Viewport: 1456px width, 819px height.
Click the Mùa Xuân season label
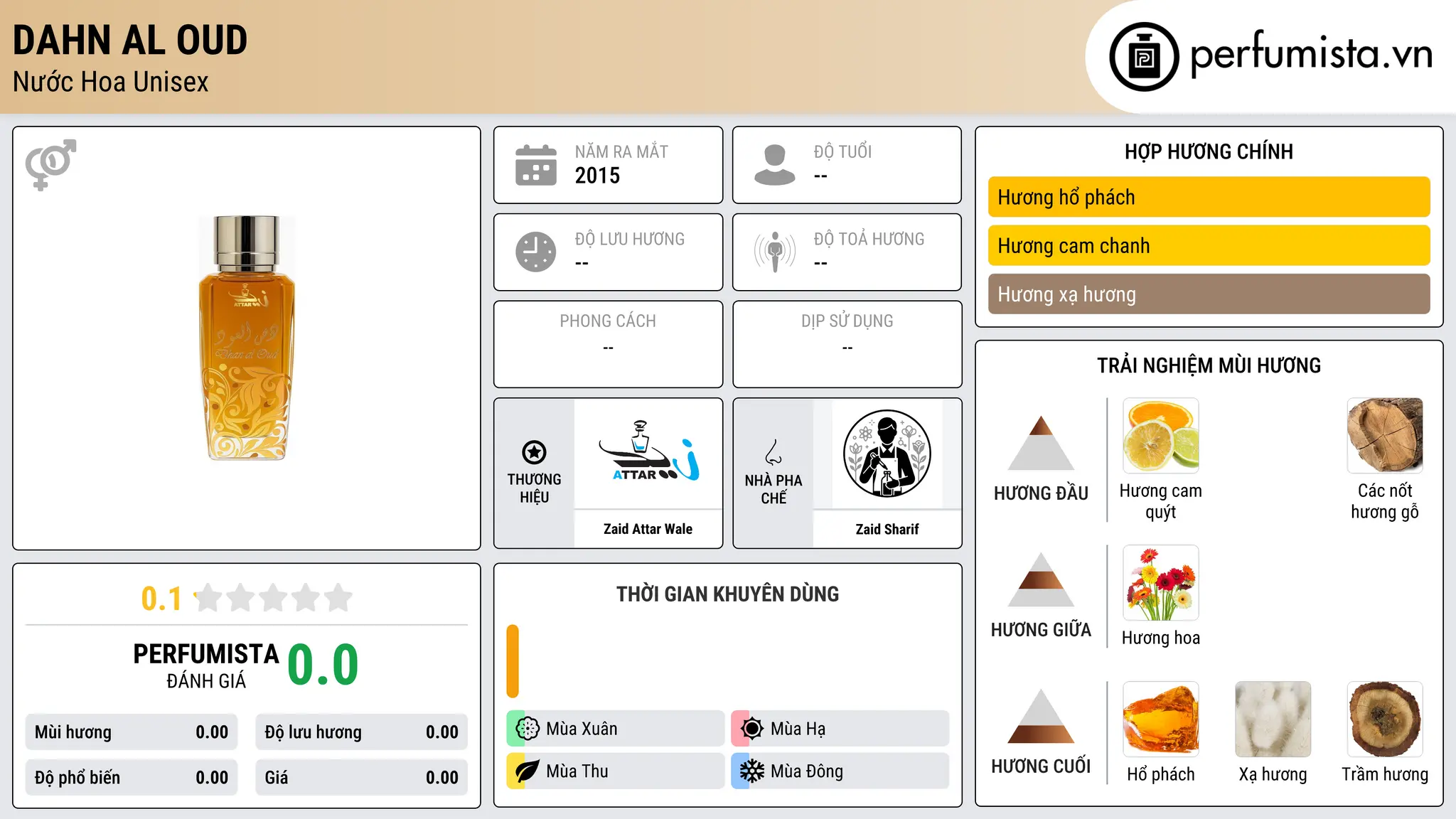[x=582, y=729]
